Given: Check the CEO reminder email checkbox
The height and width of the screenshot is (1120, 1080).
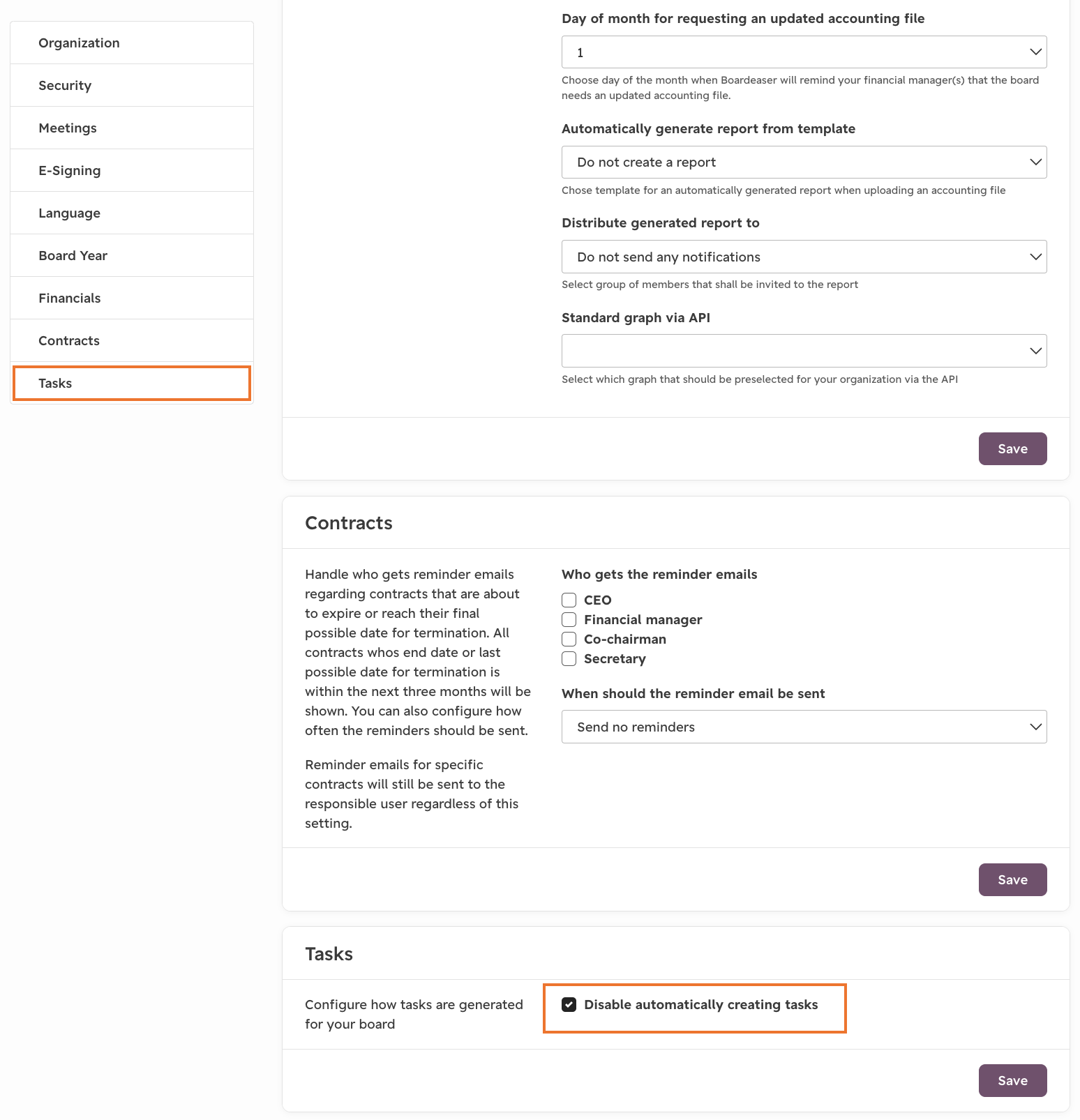Looking at the screenshot, I should [569, 600].
